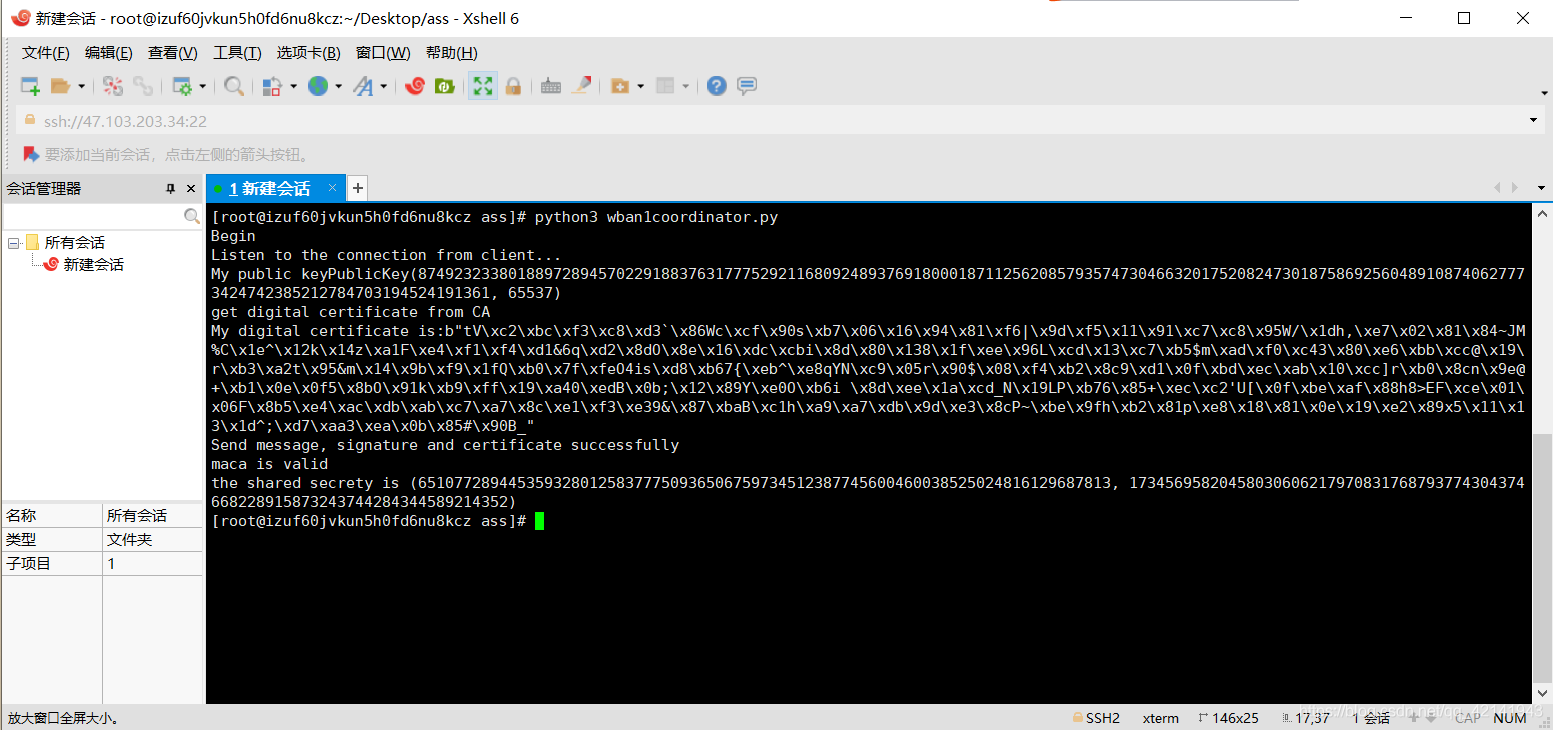Click the xterm status bar entry
The image size is (1553, 730).
click(1161, 718)
